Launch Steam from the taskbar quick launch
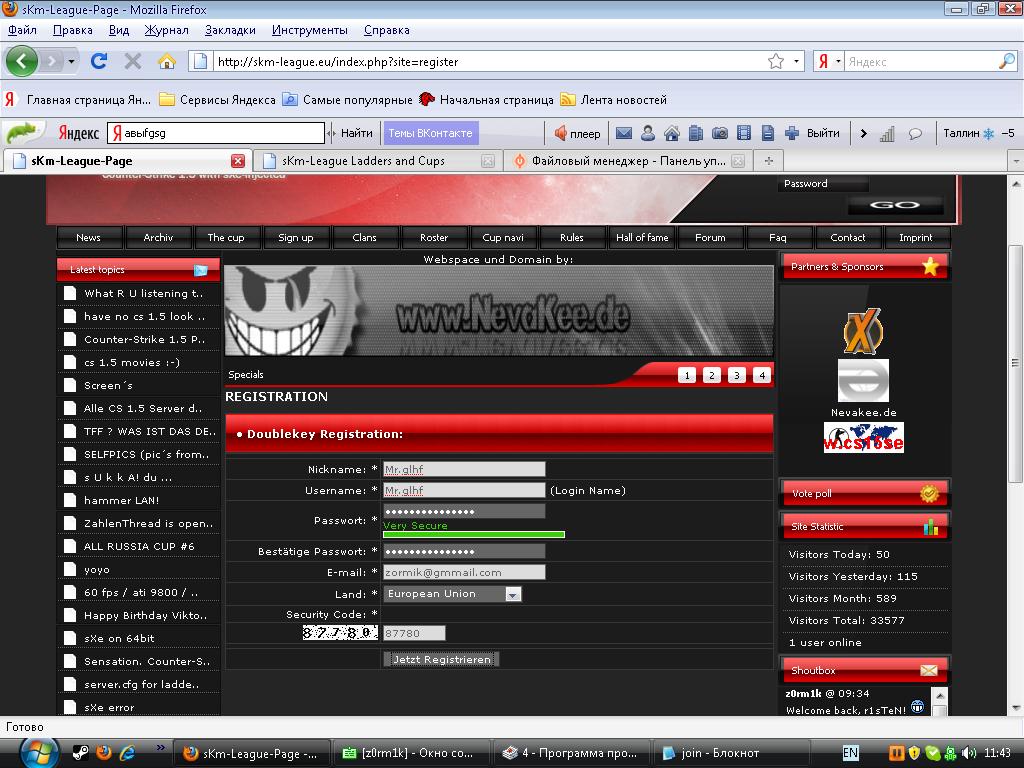1024x768 pixels. [80, 753]
